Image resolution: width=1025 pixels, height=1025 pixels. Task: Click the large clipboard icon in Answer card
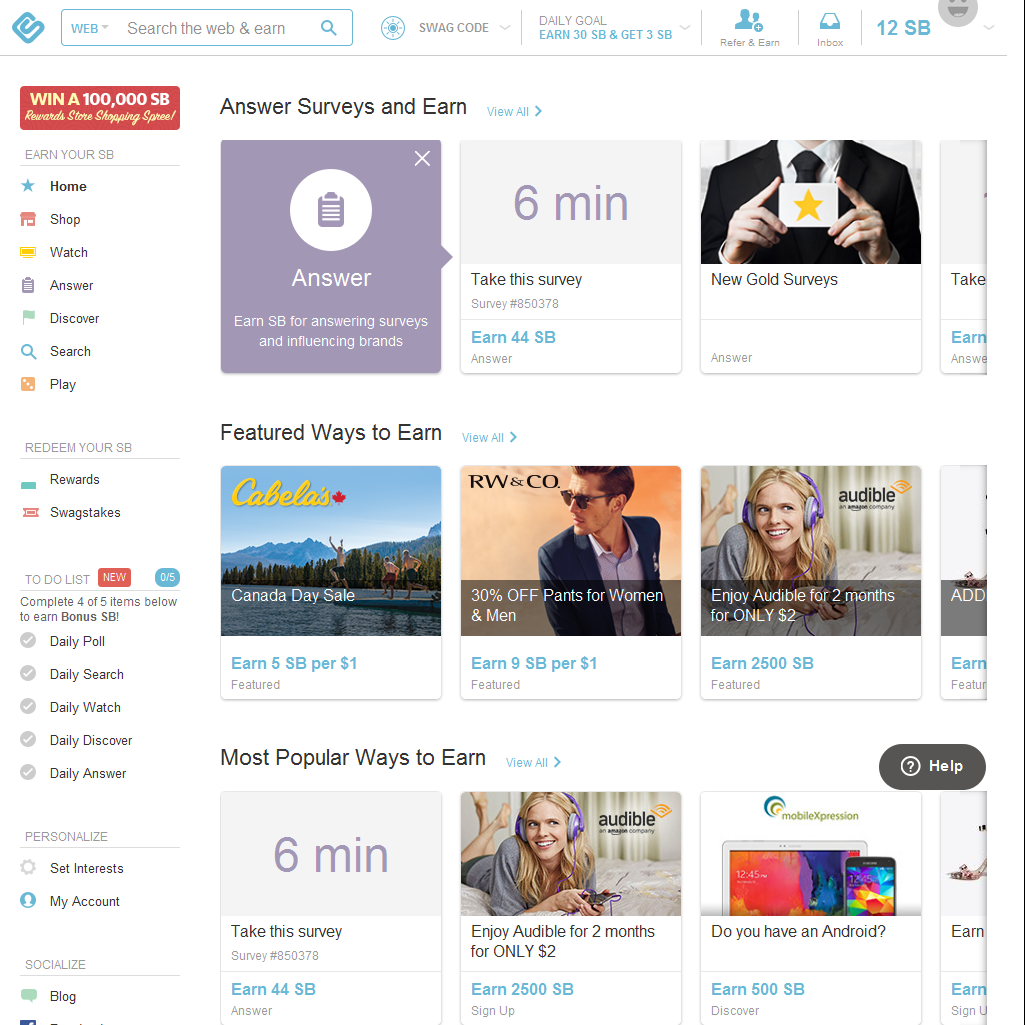[x=331, y=210]
